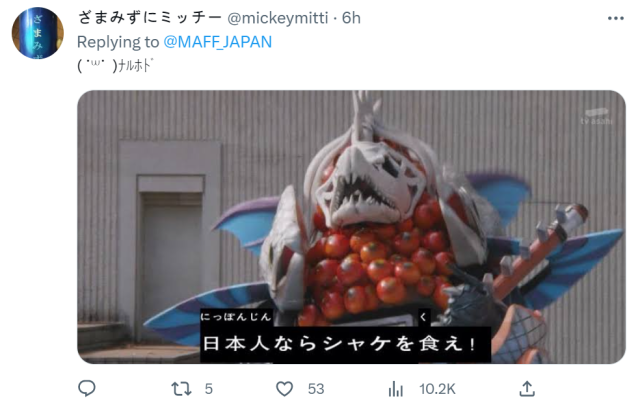Image resolution: width=640 pixels, height=403 pixels.
Task: Click the like count showing 53
Action: click(316, 389)
